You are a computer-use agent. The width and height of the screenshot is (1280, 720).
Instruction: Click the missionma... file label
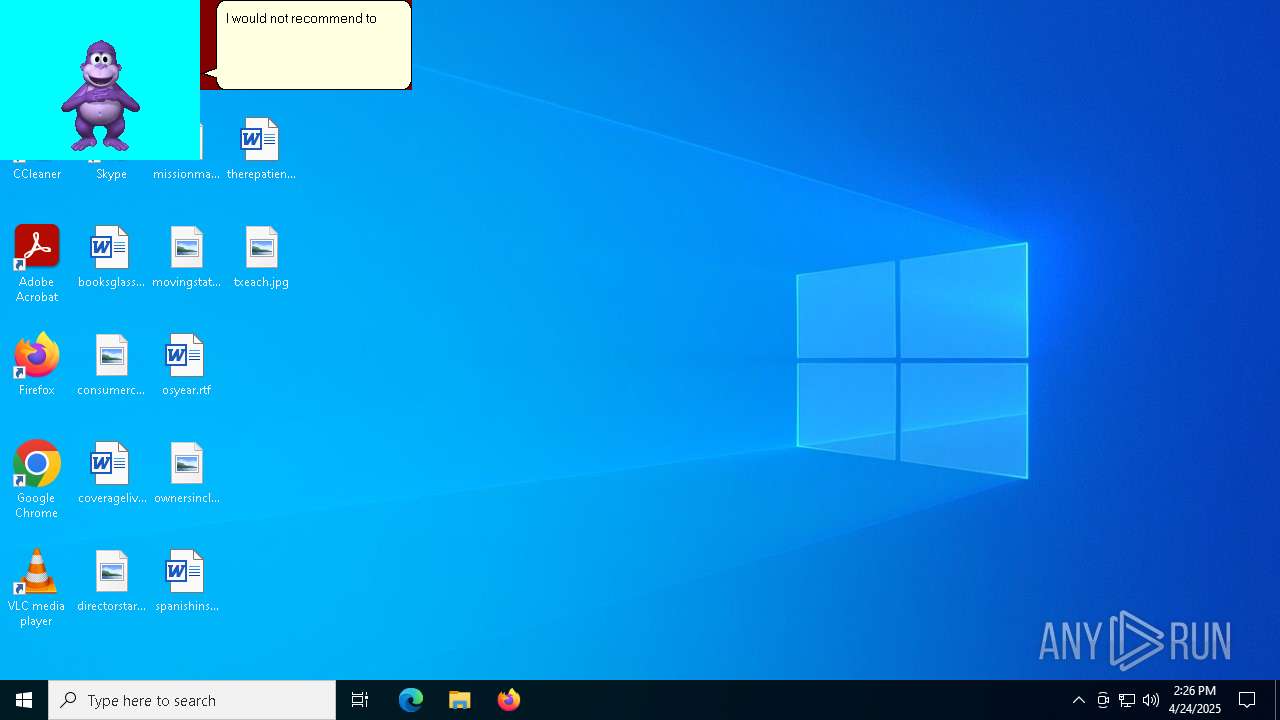pyautogui.click(x=186, y=174)
